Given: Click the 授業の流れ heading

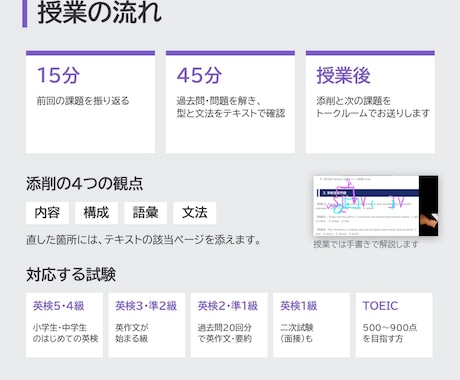Looking at the screenshot, I should 99,13.
